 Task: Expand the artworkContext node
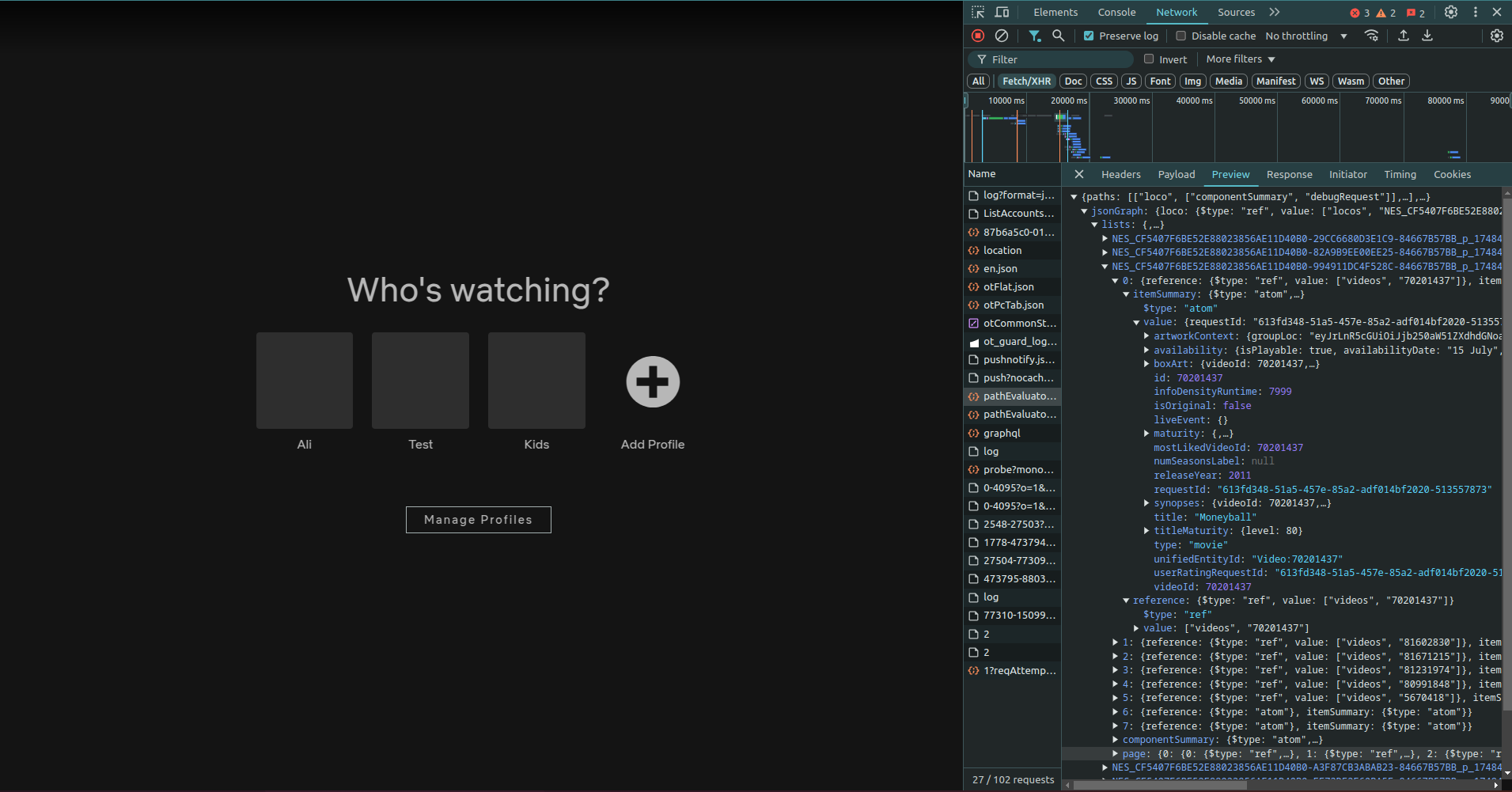[1146, 336]
